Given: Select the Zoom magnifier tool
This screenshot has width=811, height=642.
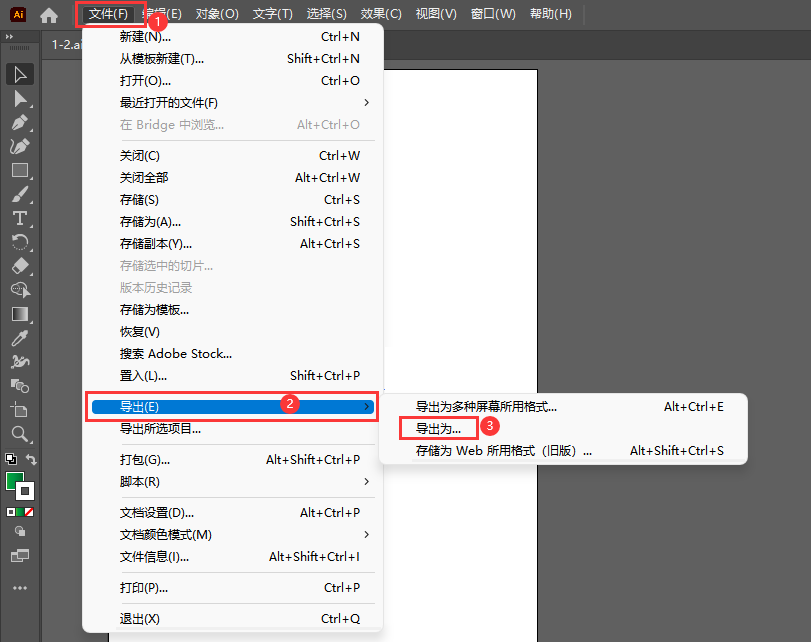Looking at the screenshot, I should tap(20, 434).
